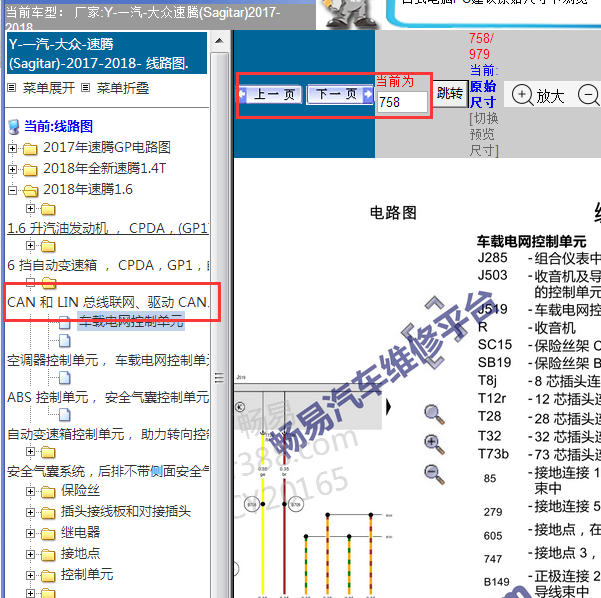601x598 pixels.
Task: Go to next page with 下一页 button
Action: (x=340, y=94)
